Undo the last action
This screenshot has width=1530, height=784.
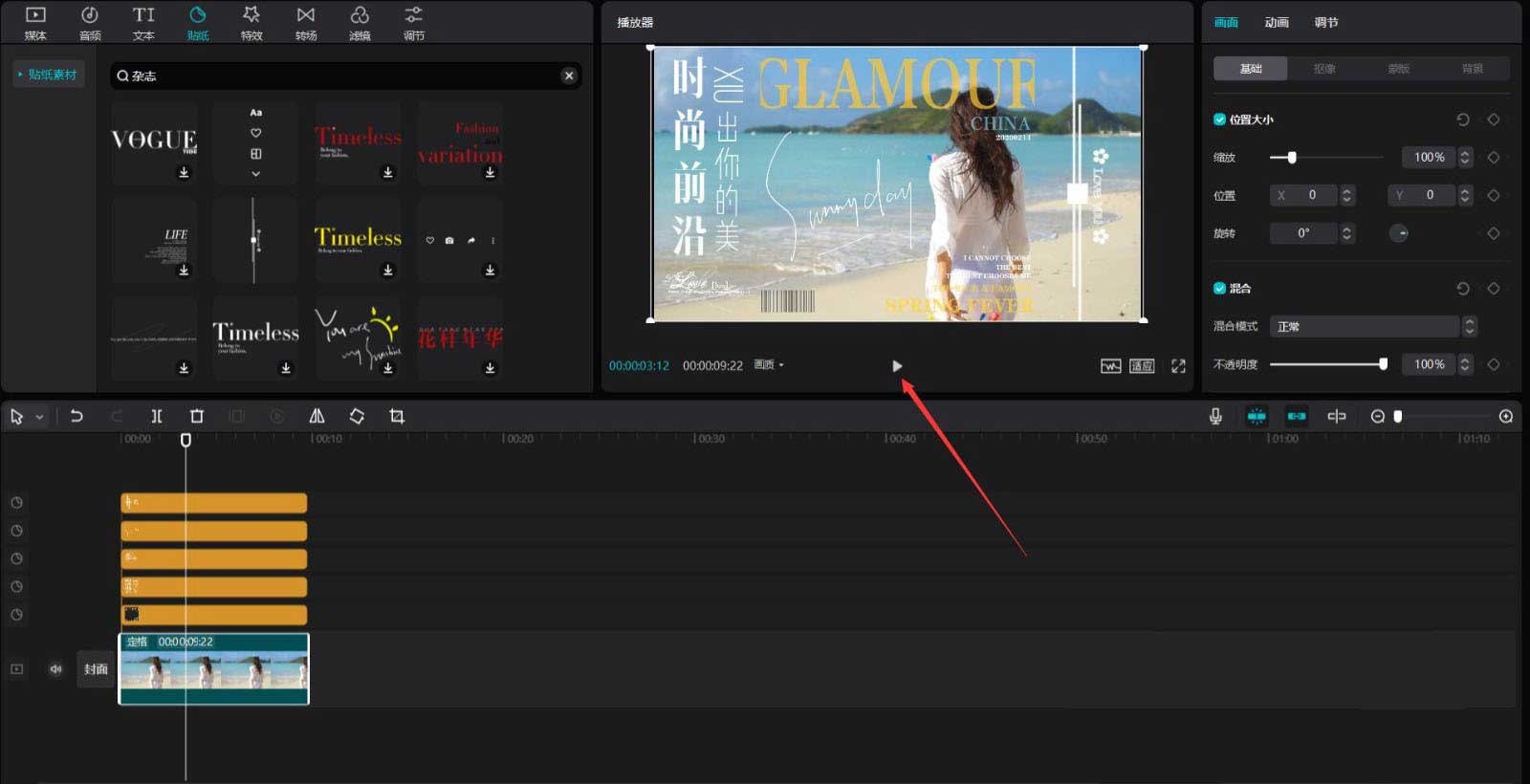coord(76,416)
